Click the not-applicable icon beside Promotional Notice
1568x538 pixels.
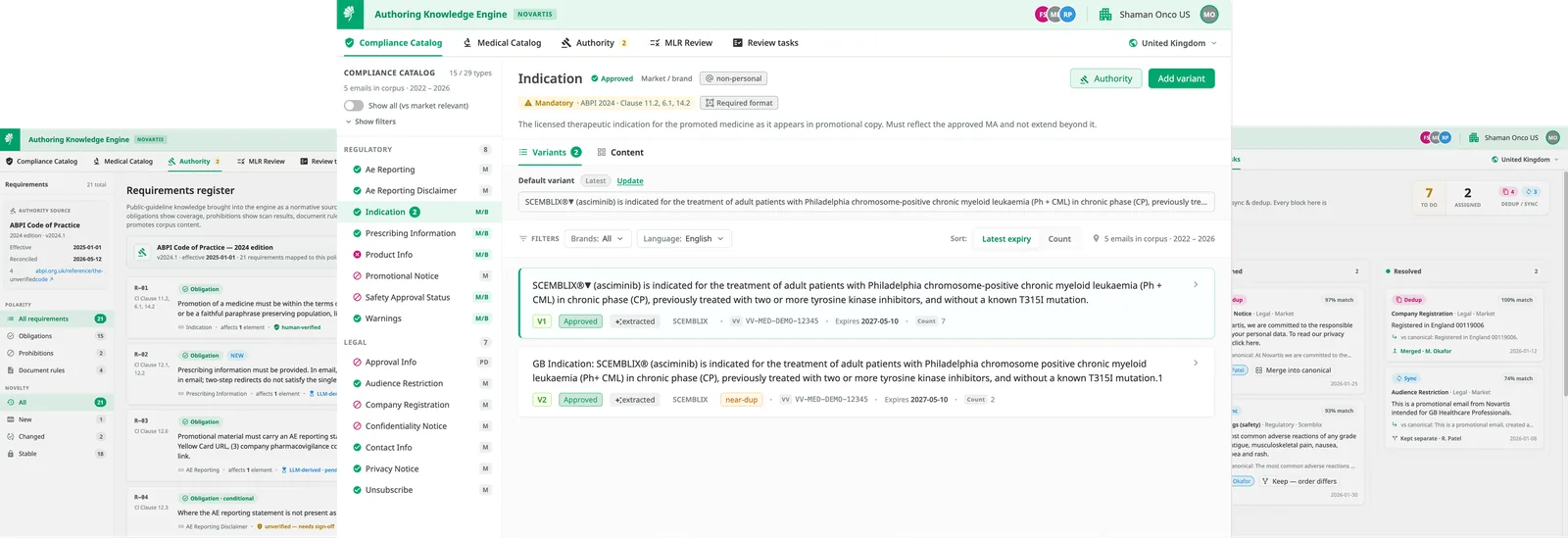[358, 276]
